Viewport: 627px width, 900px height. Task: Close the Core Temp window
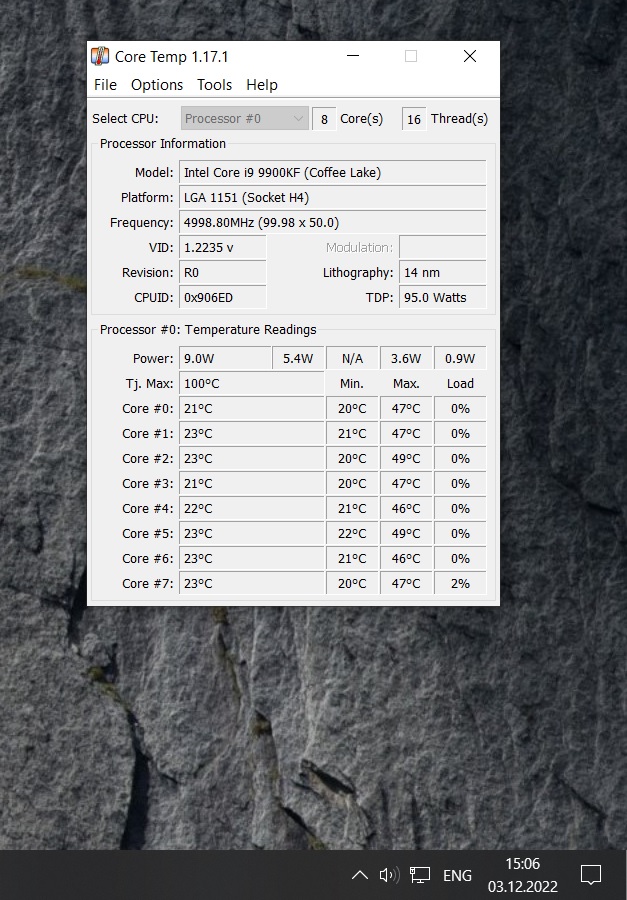470,56
